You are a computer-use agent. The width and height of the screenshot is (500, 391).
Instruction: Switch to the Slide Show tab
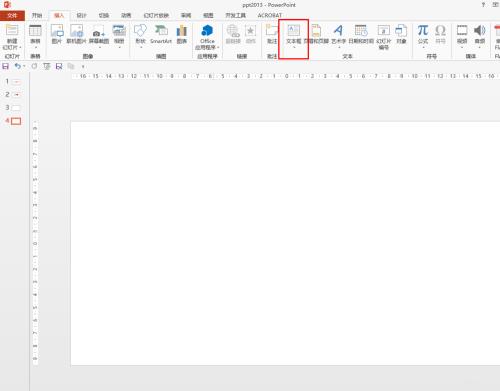[x=156, y=15]
